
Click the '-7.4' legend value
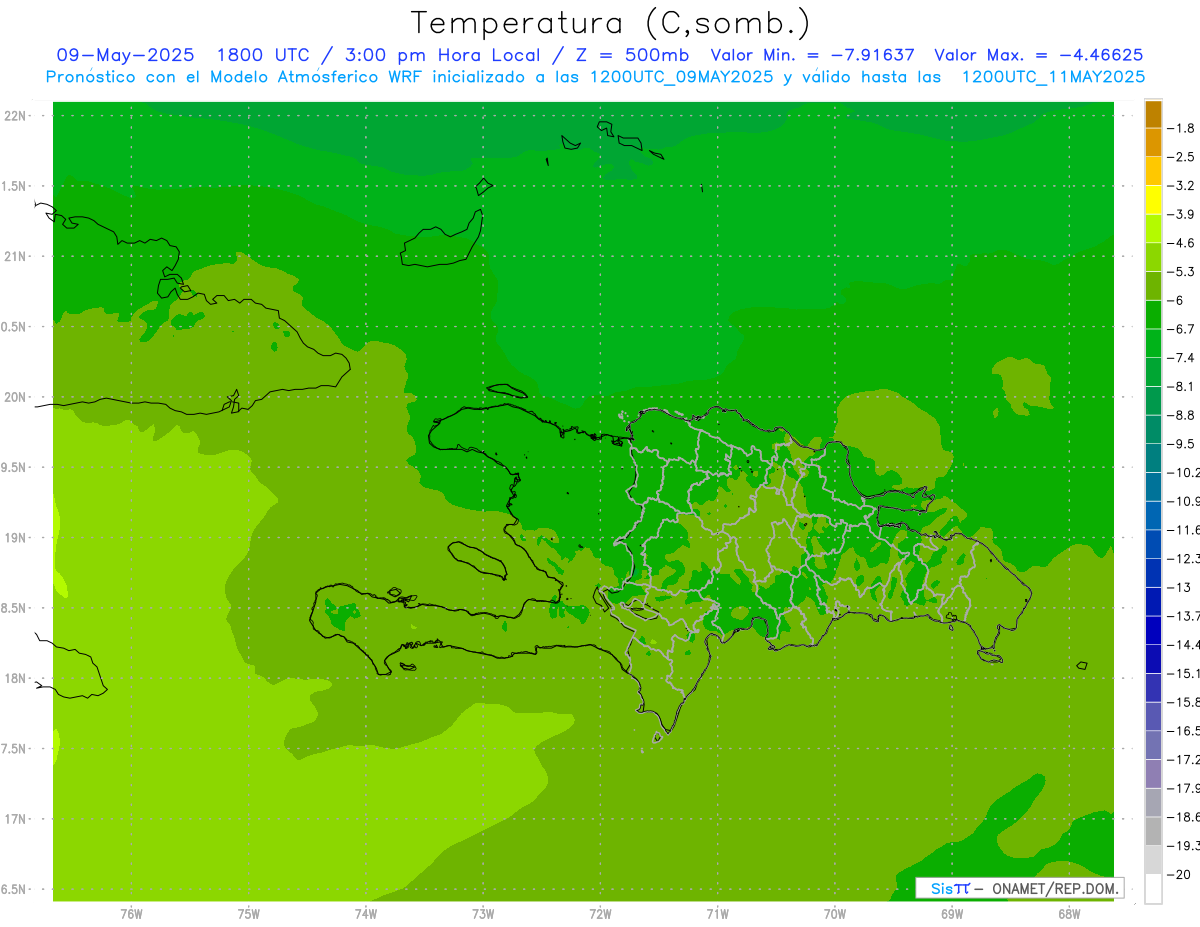(x=1181, y=358)
